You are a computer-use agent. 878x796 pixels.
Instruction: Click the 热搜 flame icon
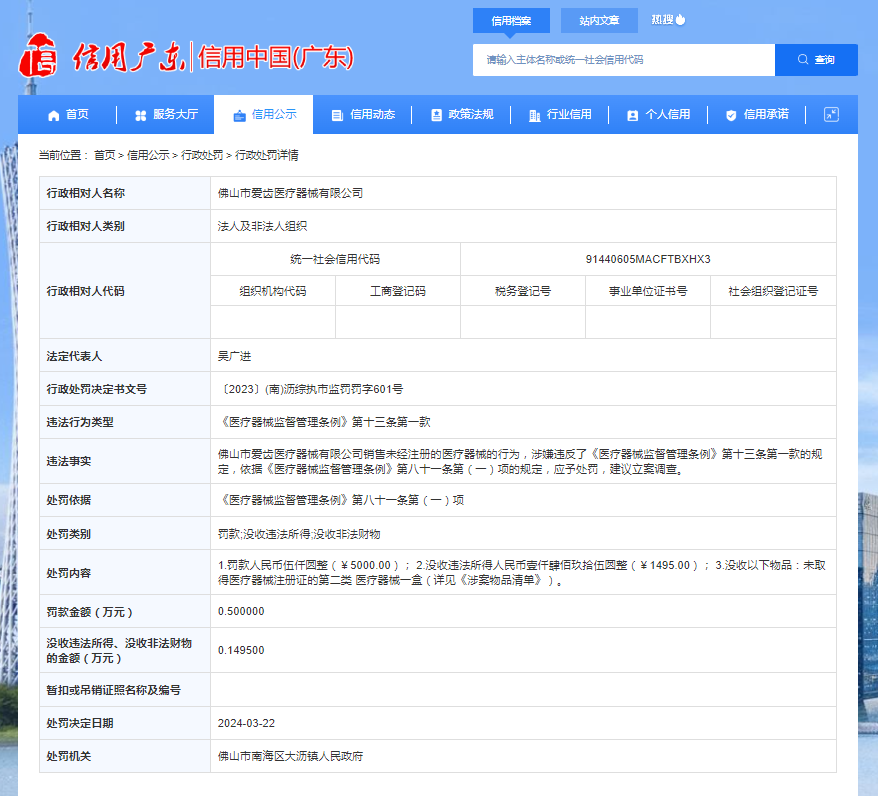click(x=681, y=19)
